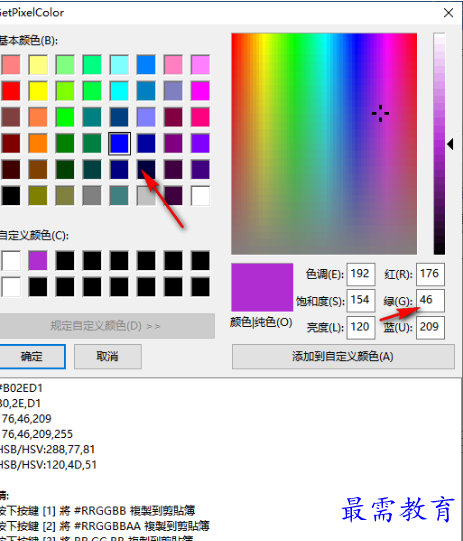This screenshot has height=541, width=463.
Task: Close the GetPixelColor dialog
Action: tap(448, 13)
